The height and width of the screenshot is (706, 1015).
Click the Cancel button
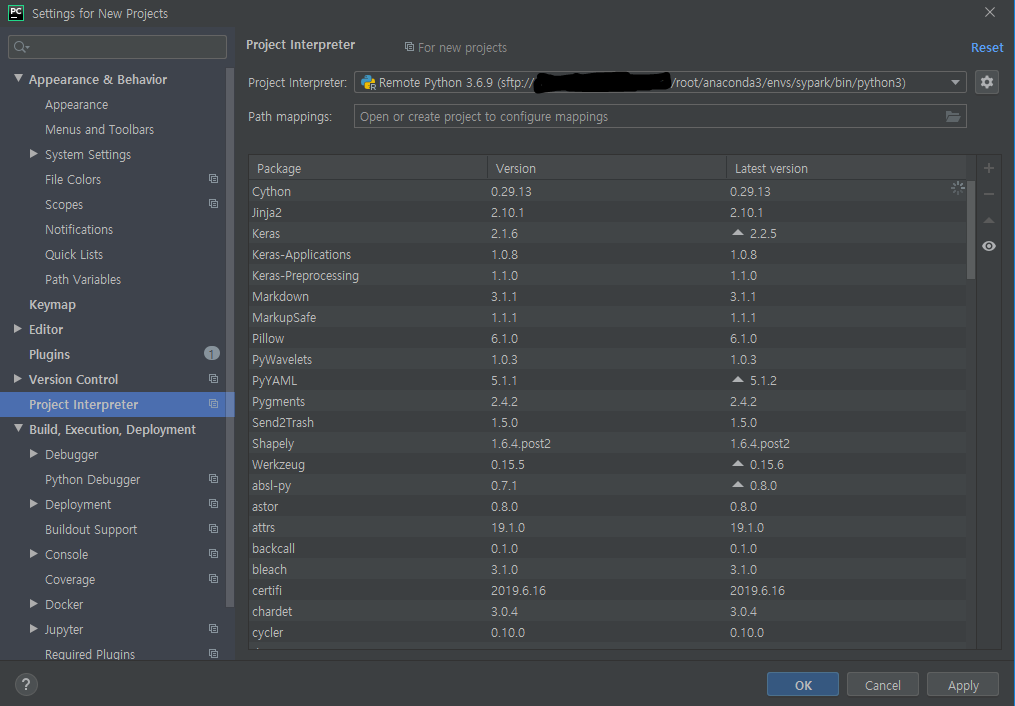pos(882,685)
